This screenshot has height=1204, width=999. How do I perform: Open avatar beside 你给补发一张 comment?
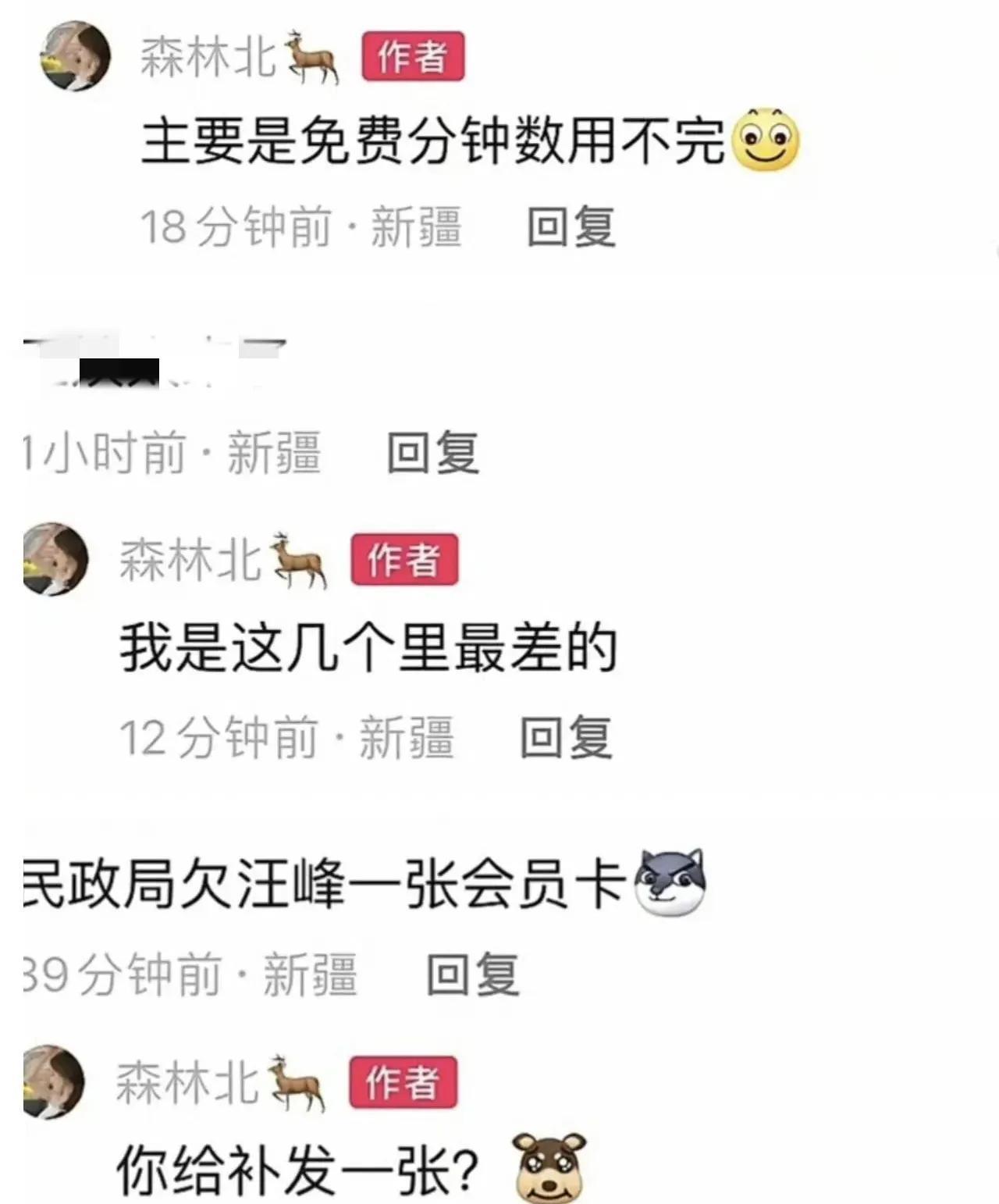[x=55, y=1081]
